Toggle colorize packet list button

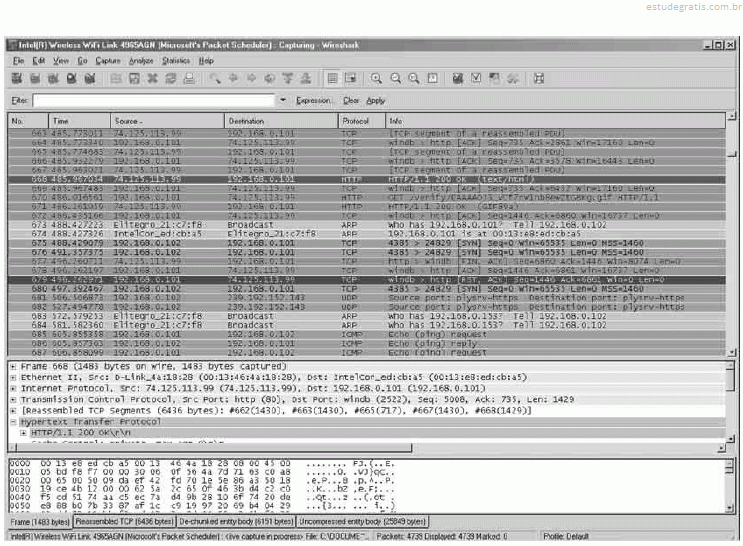[x=333, y=79]
